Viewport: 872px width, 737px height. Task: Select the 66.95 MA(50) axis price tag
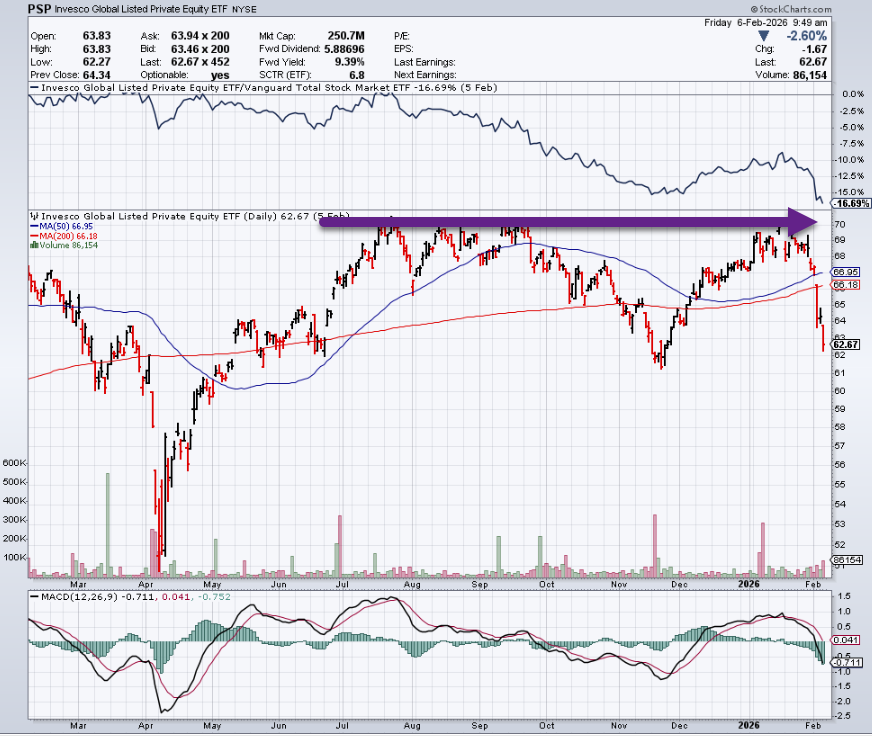click(846, 272)
